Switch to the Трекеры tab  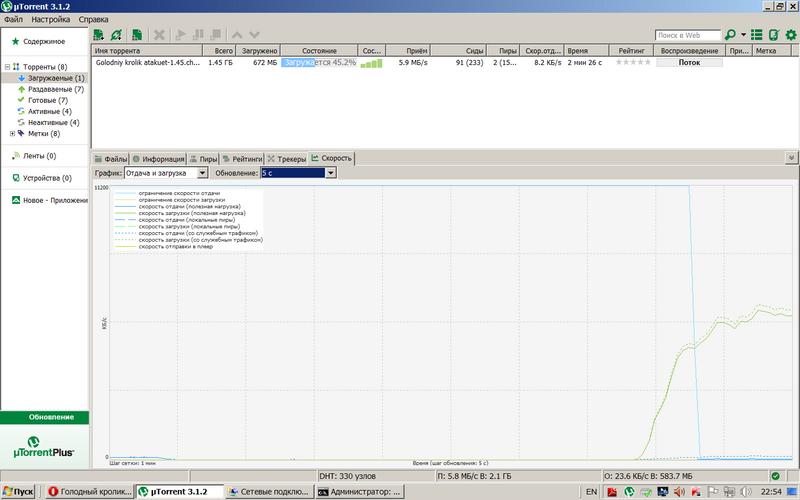[x=286, y=159]
